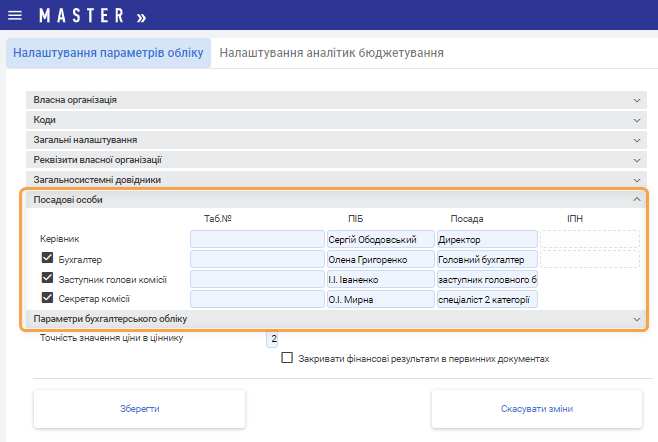
Task: Disable the Секретар комісії checkbox
Action: (47, 298)
